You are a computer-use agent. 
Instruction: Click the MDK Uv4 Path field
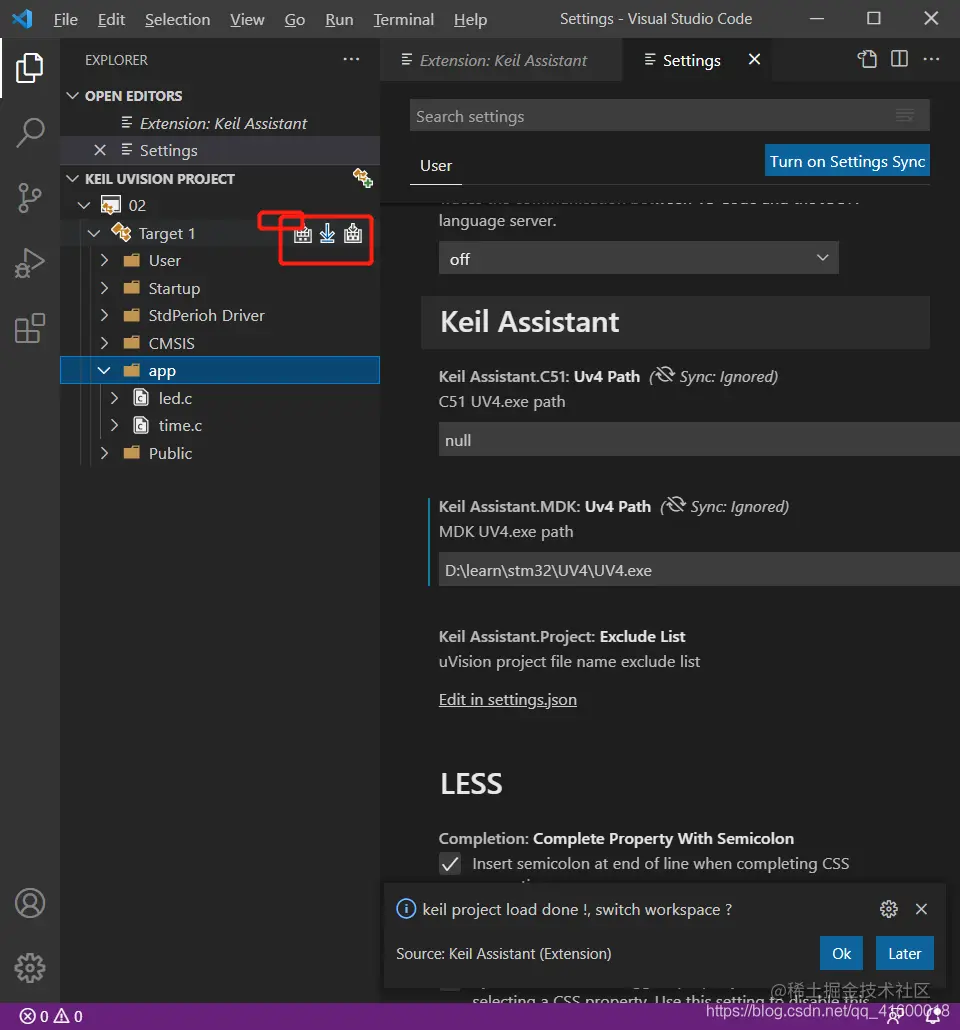point(698,570)
